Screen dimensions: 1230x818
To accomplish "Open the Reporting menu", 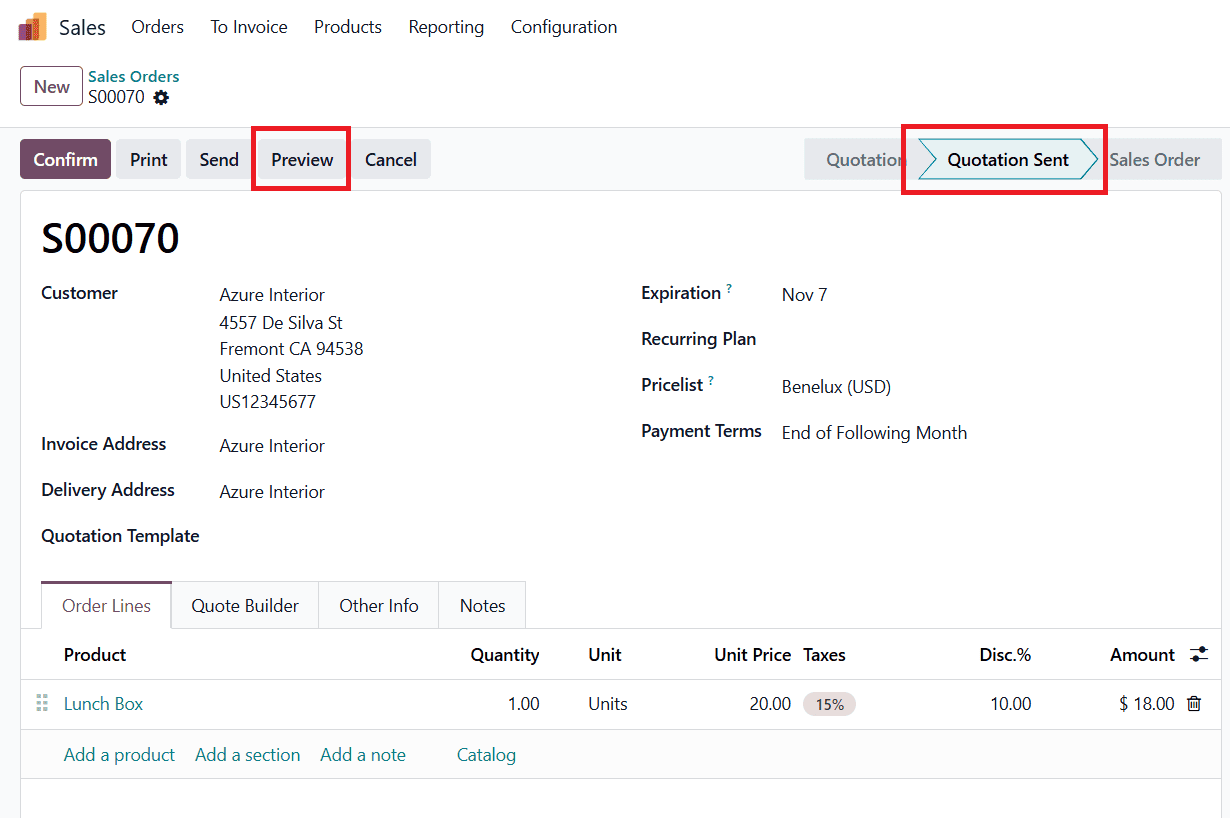I will [x=446, y=27].
